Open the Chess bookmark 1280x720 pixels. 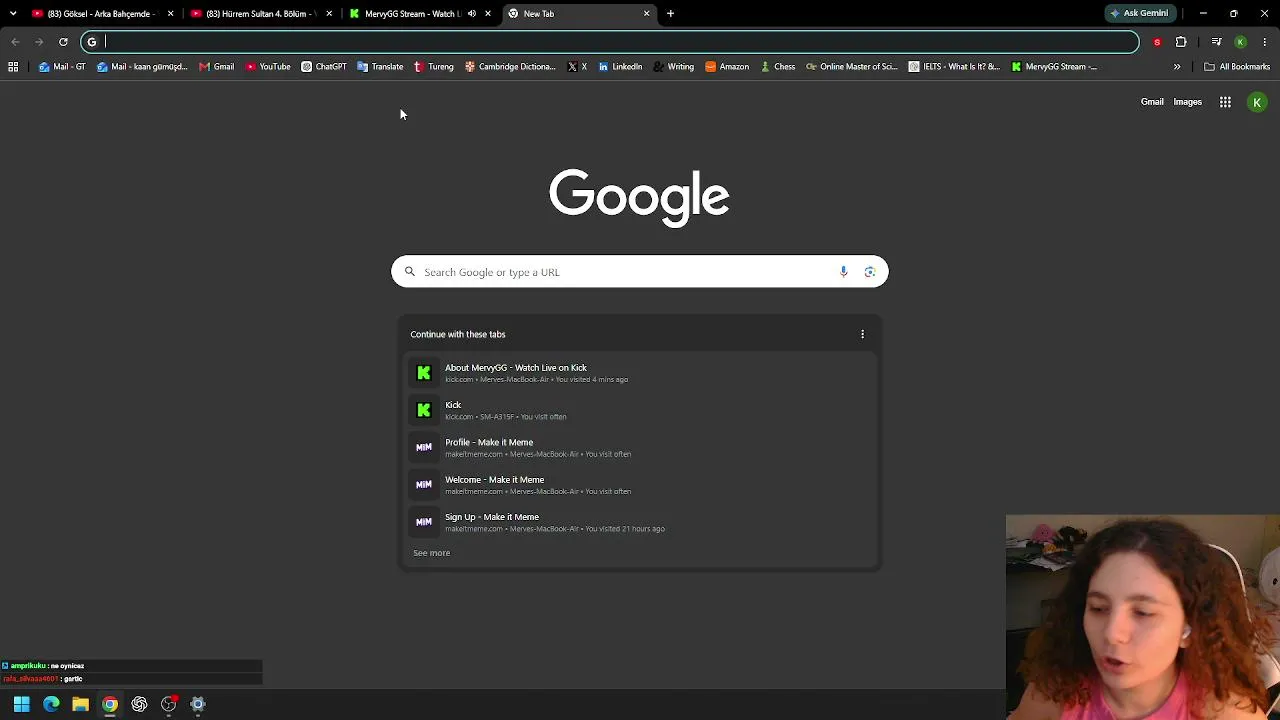[777, 67]
